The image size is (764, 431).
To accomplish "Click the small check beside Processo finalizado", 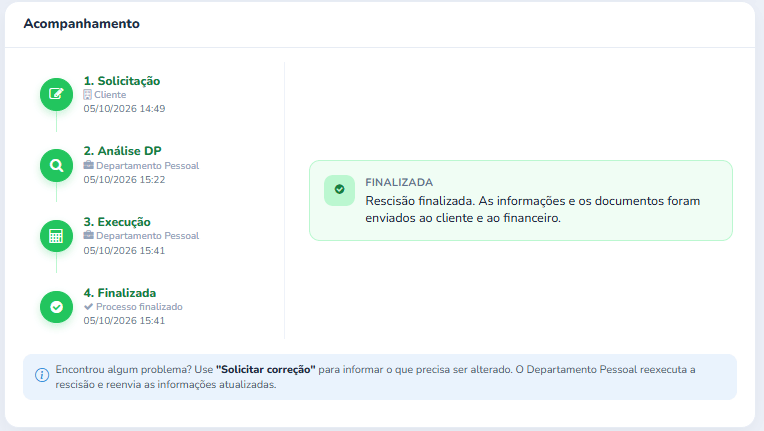I will point(88,306).
